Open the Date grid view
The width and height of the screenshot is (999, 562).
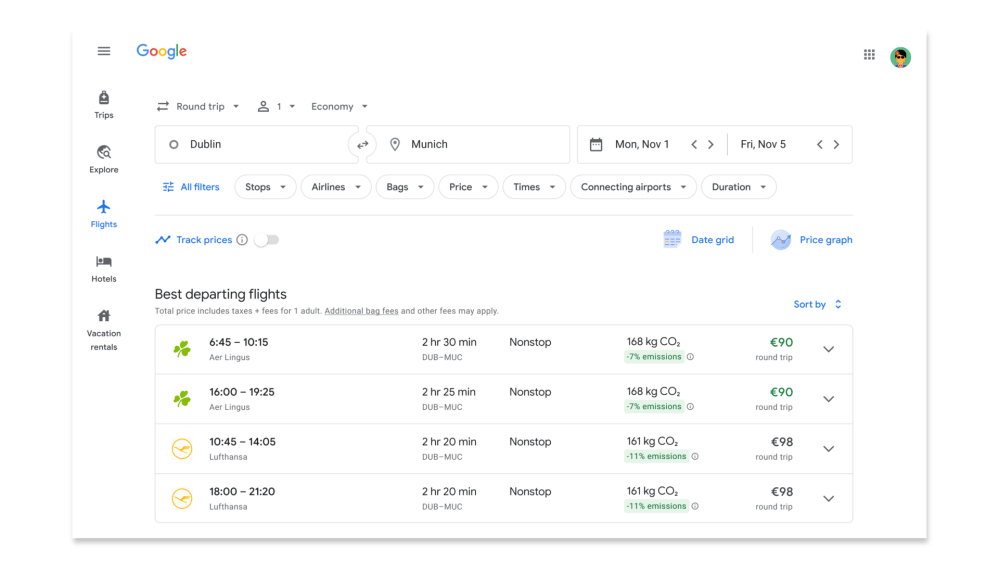pyautogui.click(x=699, y=240)
